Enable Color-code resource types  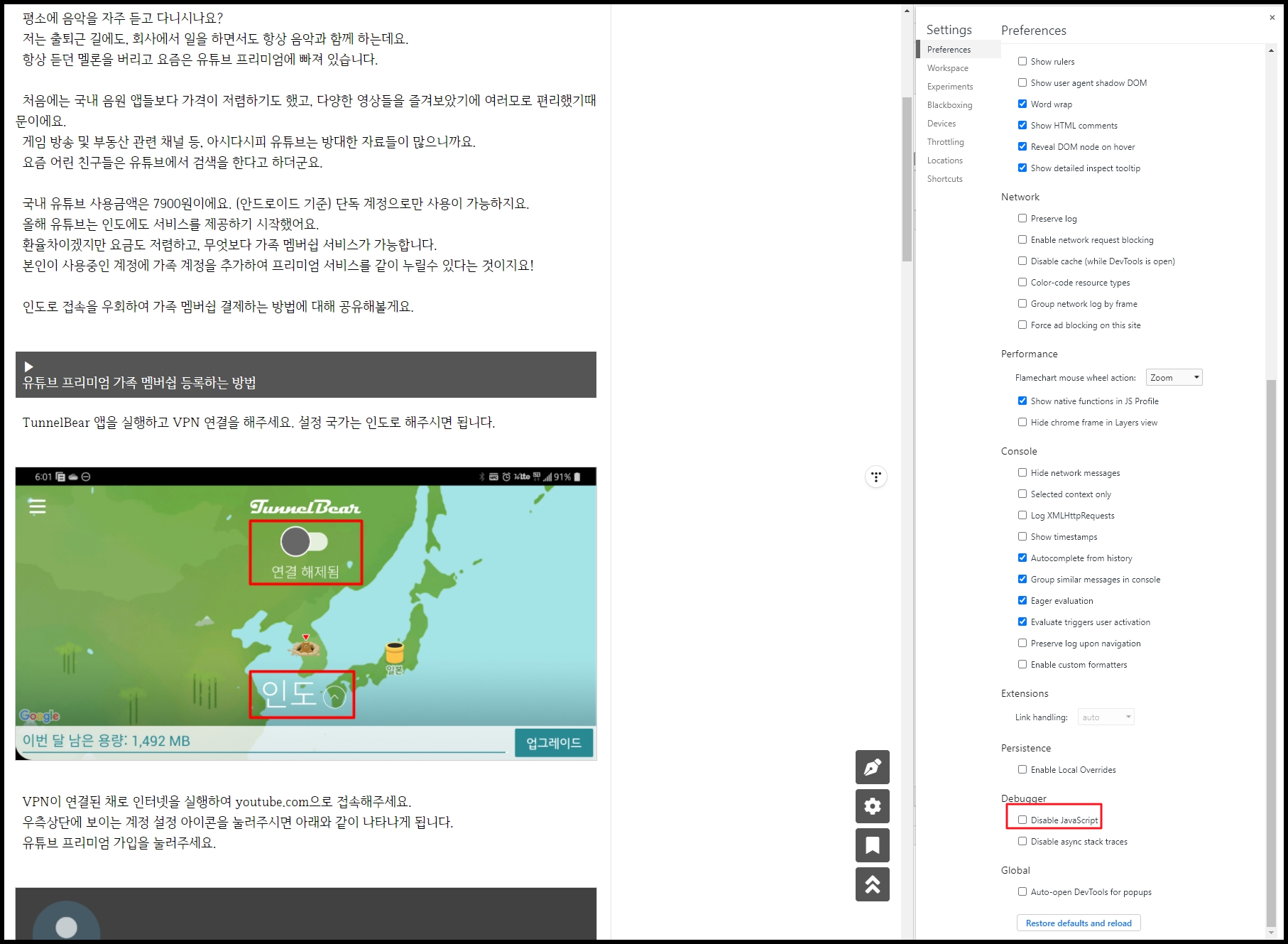(1022, 282)
